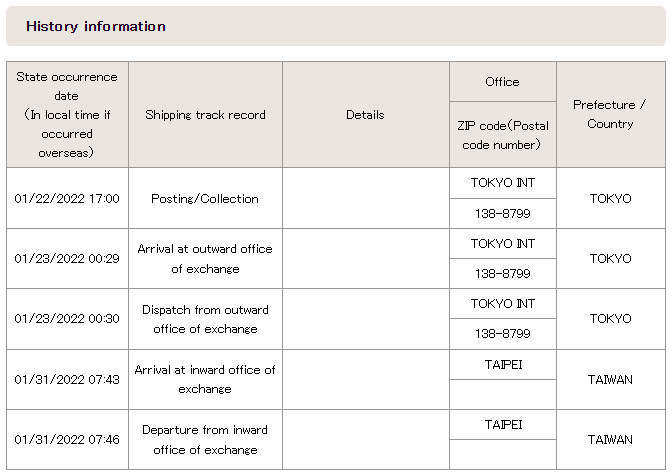Click Arrival at inward office of exchange
This screenshot has height=476, width=672.
(205, 379)
